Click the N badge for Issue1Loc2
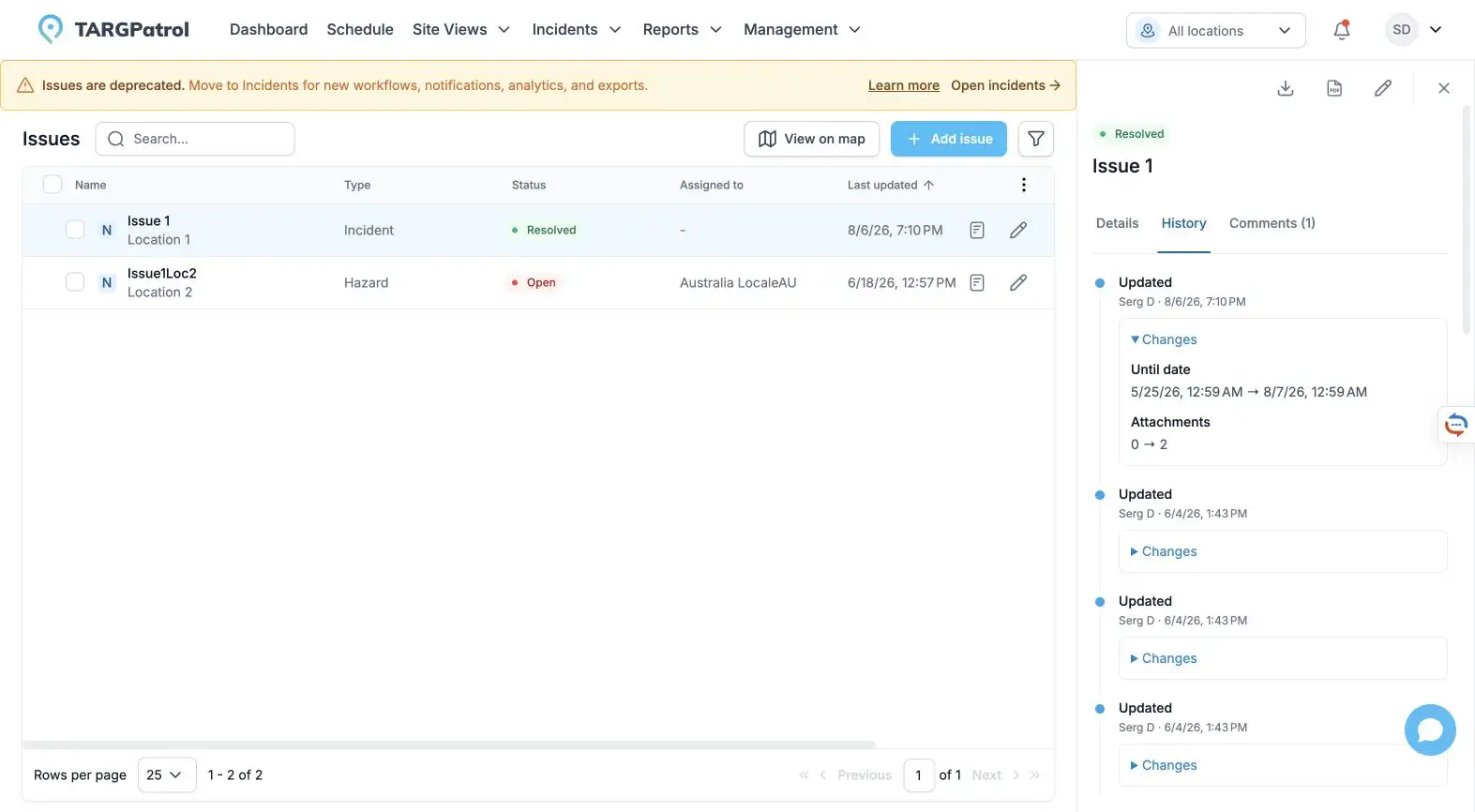The width and height of the screenshot is (1475, 812). click(107, 282)
